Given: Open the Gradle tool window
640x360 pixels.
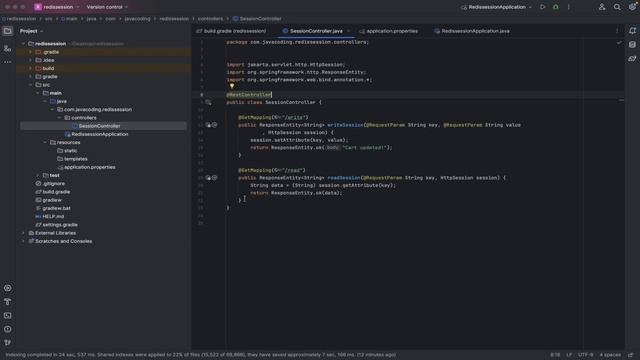Looking at the screenshot, I should pyautogui.click(x=632, y=59).
